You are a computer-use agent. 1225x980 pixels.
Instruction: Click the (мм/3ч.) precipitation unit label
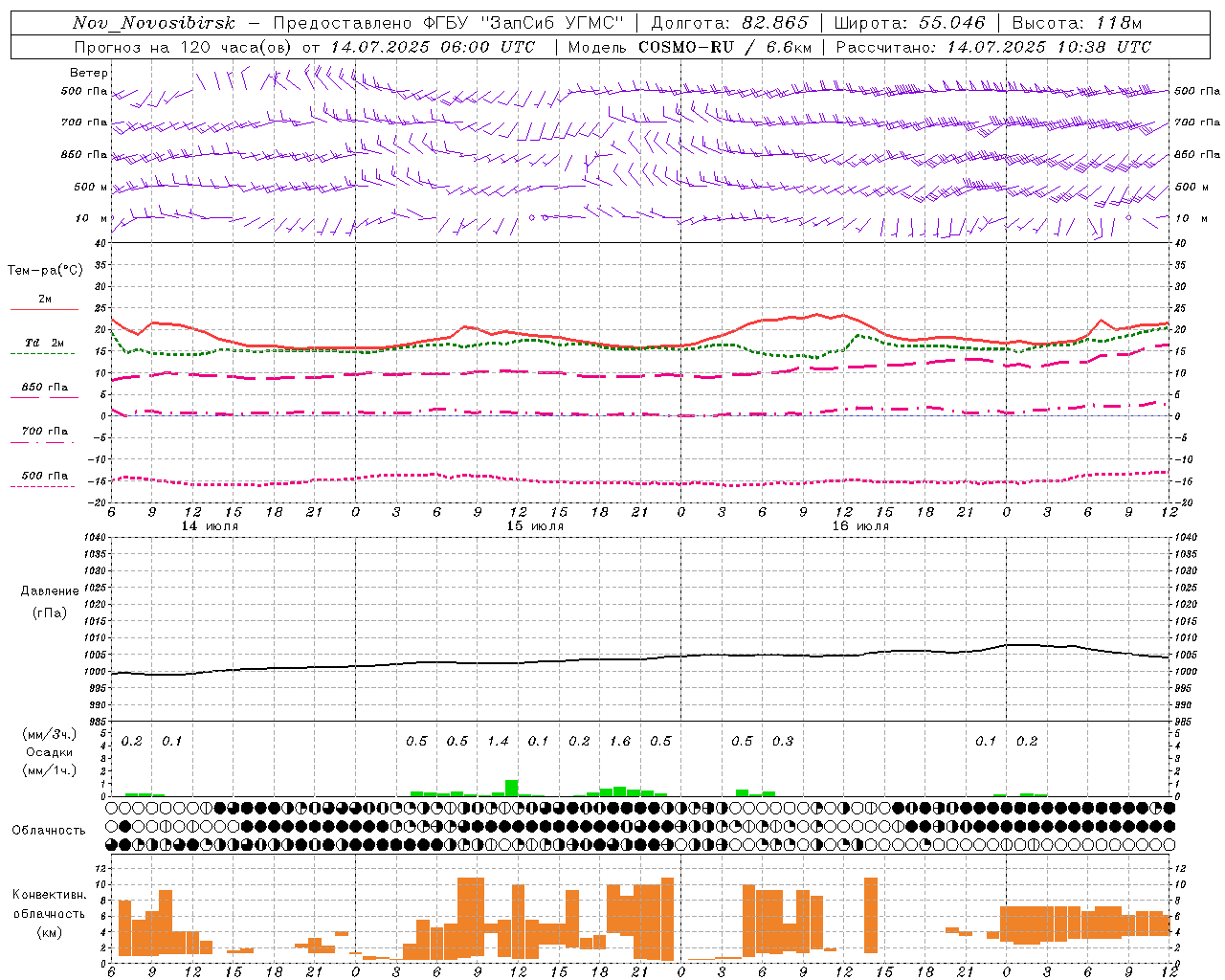click(x=50, y=735)
